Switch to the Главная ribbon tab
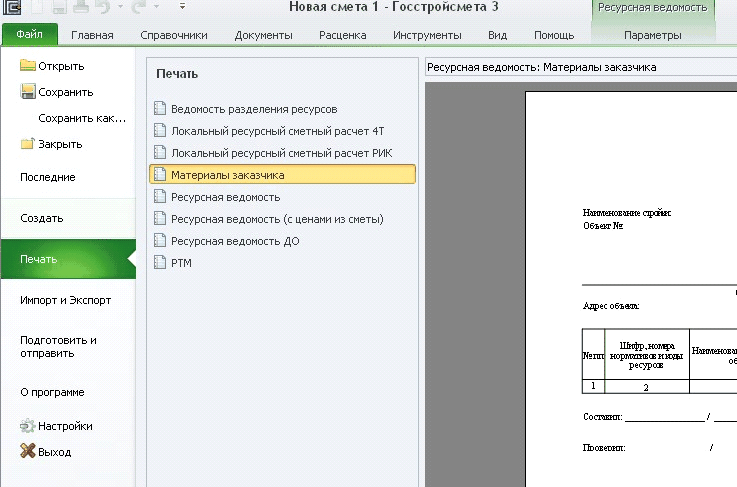The width and height of the screenshot is (737, 487). (x=92, y=36)
